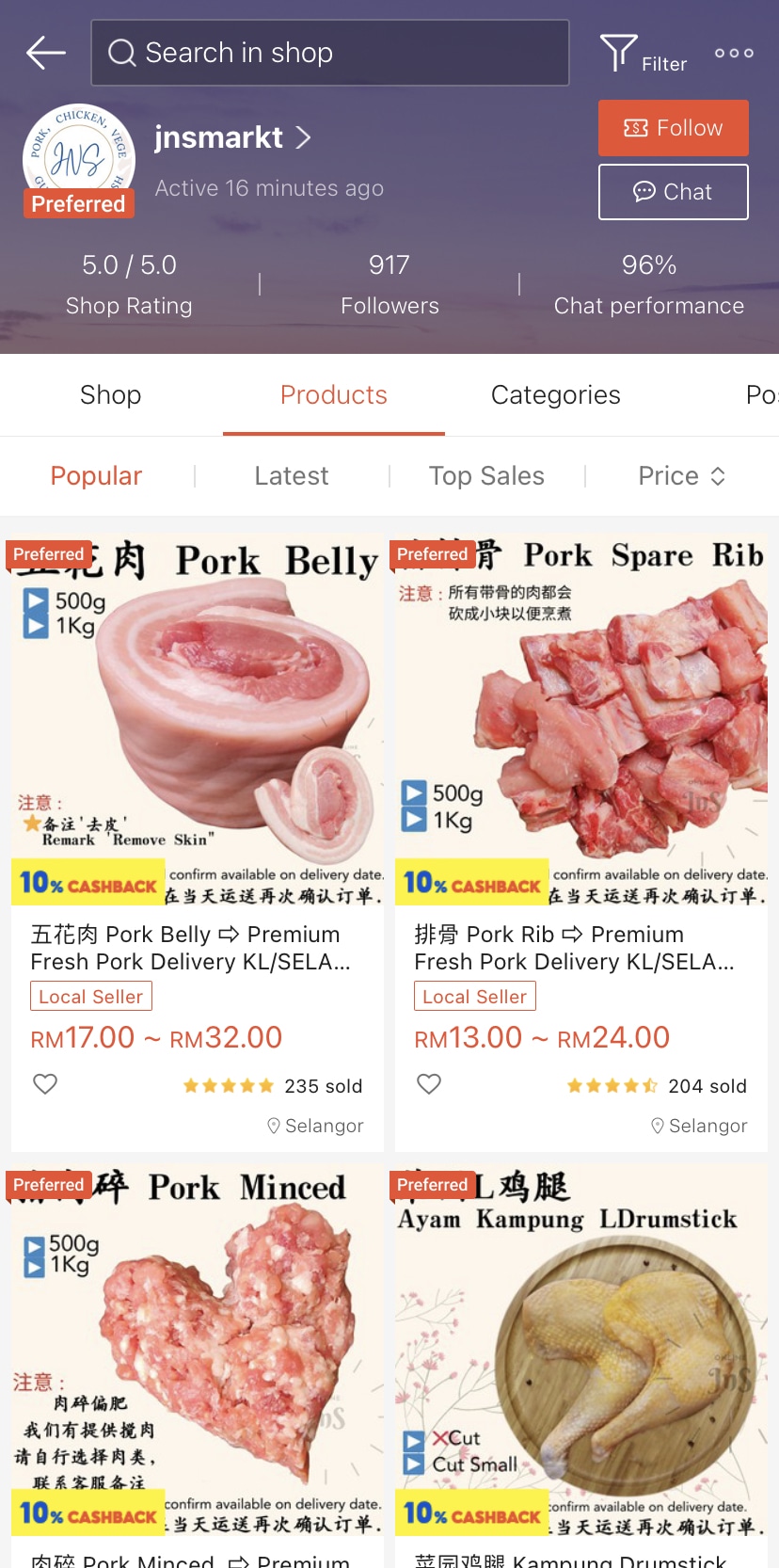Screen dimensions: 779x1568
Task: Open the three-dot more options menu
Action: [734, 53]
